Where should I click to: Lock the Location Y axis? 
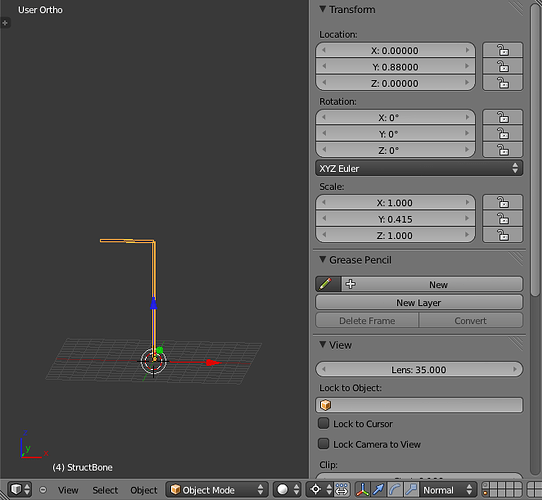[503, 66]
